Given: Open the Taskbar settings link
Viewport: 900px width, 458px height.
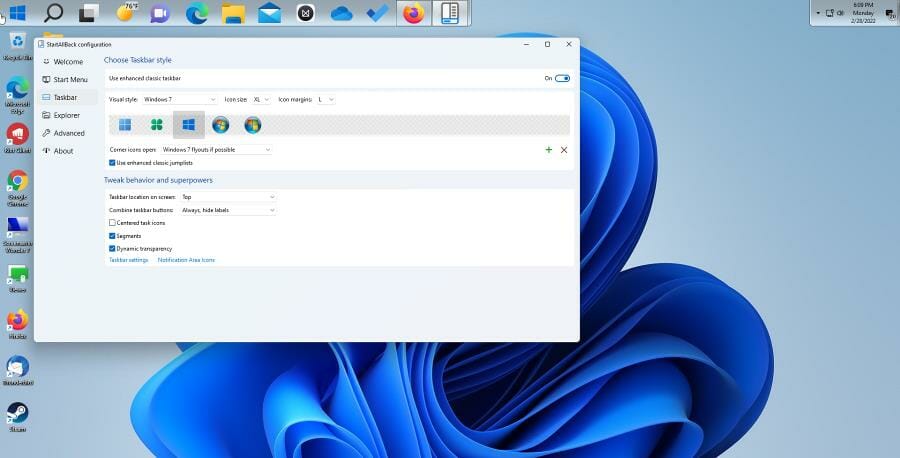Looking at the screenshot, I should (x=129, y=261).
